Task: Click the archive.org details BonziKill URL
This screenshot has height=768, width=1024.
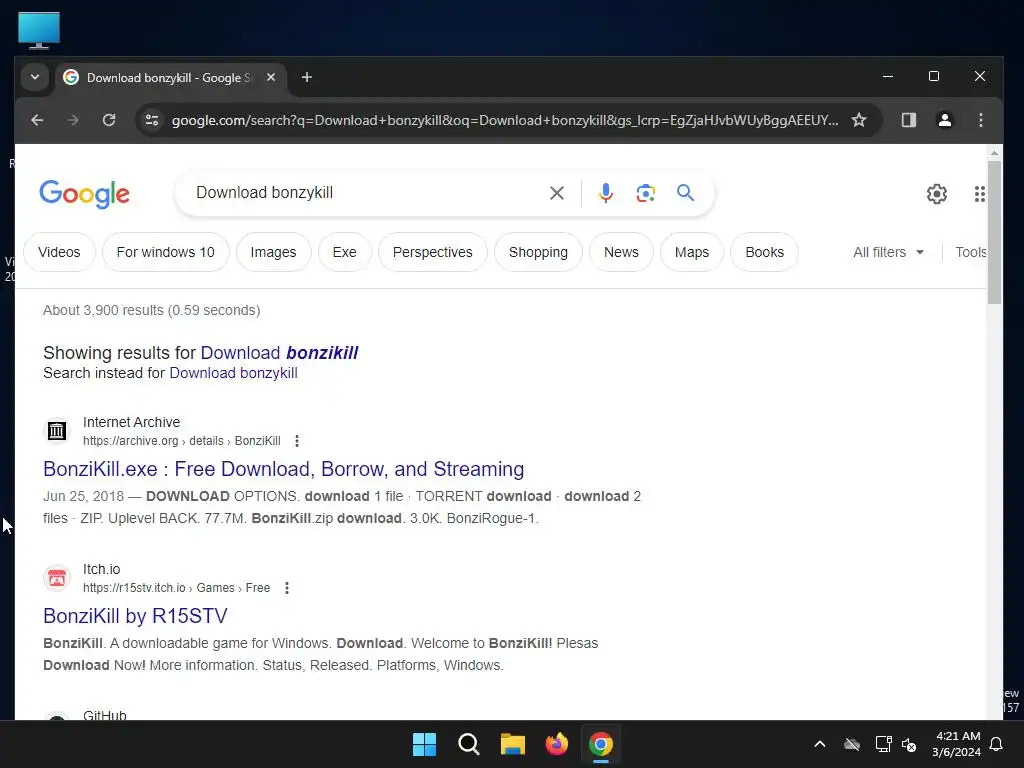Action: coord(182,441)
